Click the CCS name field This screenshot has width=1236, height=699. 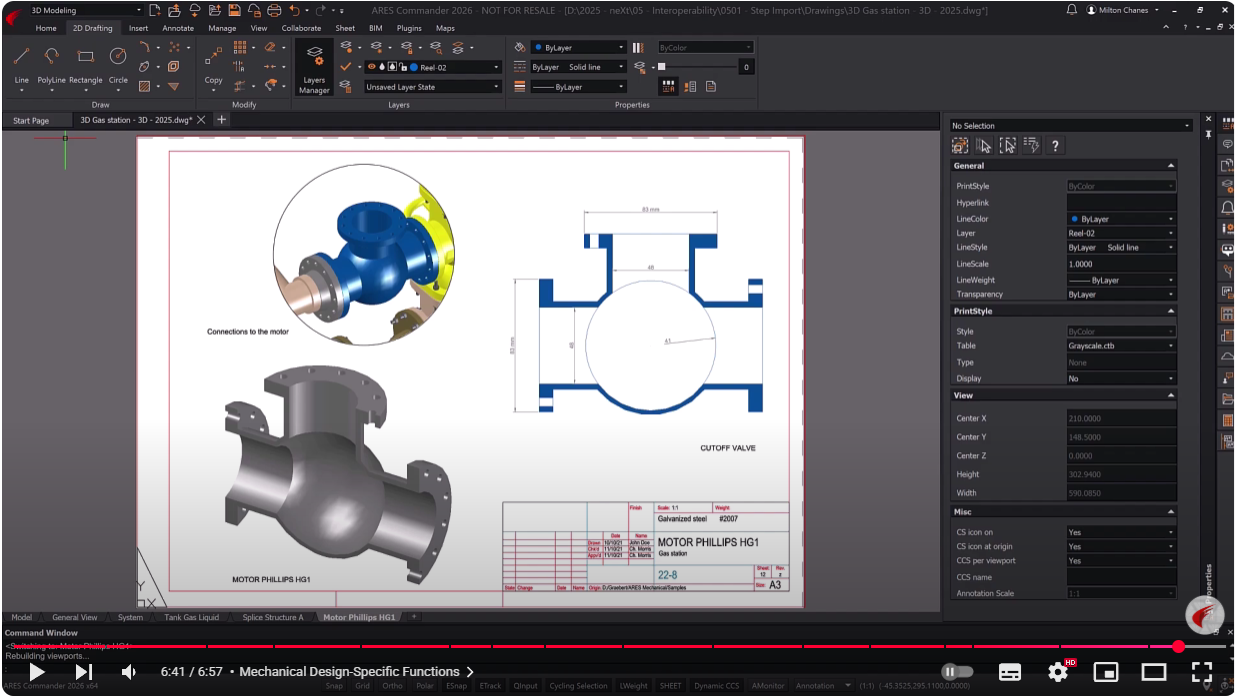click(1121, 577)
